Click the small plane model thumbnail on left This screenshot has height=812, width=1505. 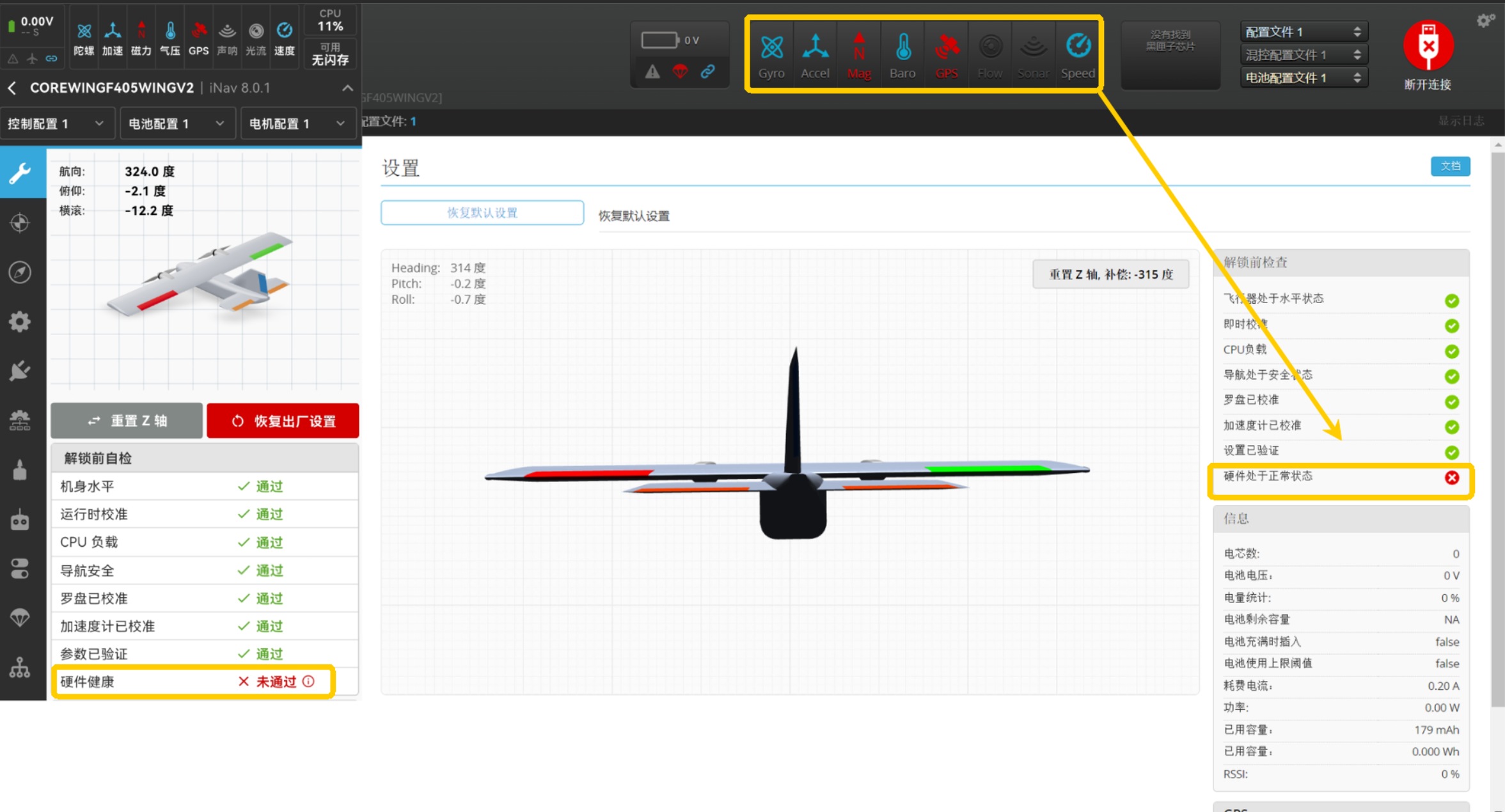click(201, 275)
